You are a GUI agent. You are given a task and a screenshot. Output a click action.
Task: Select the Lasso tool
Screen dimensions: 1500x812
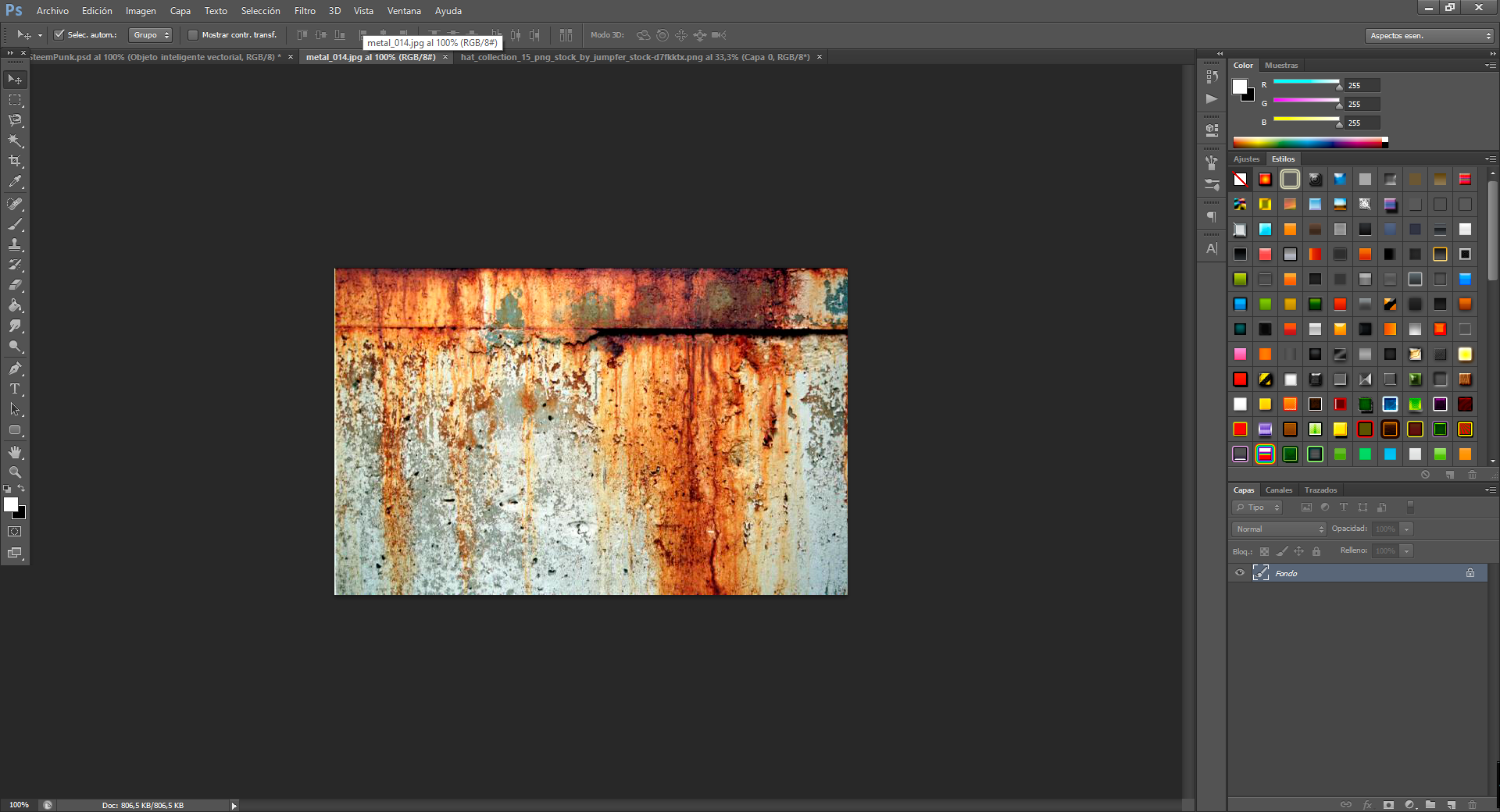[x=15, y=120]
